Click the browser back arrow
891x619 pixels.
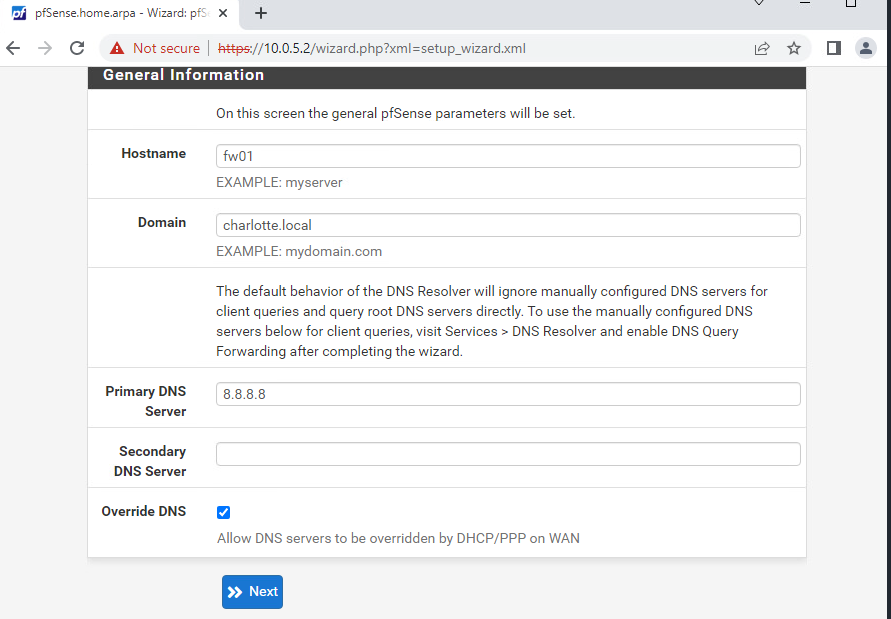(13, 48)
